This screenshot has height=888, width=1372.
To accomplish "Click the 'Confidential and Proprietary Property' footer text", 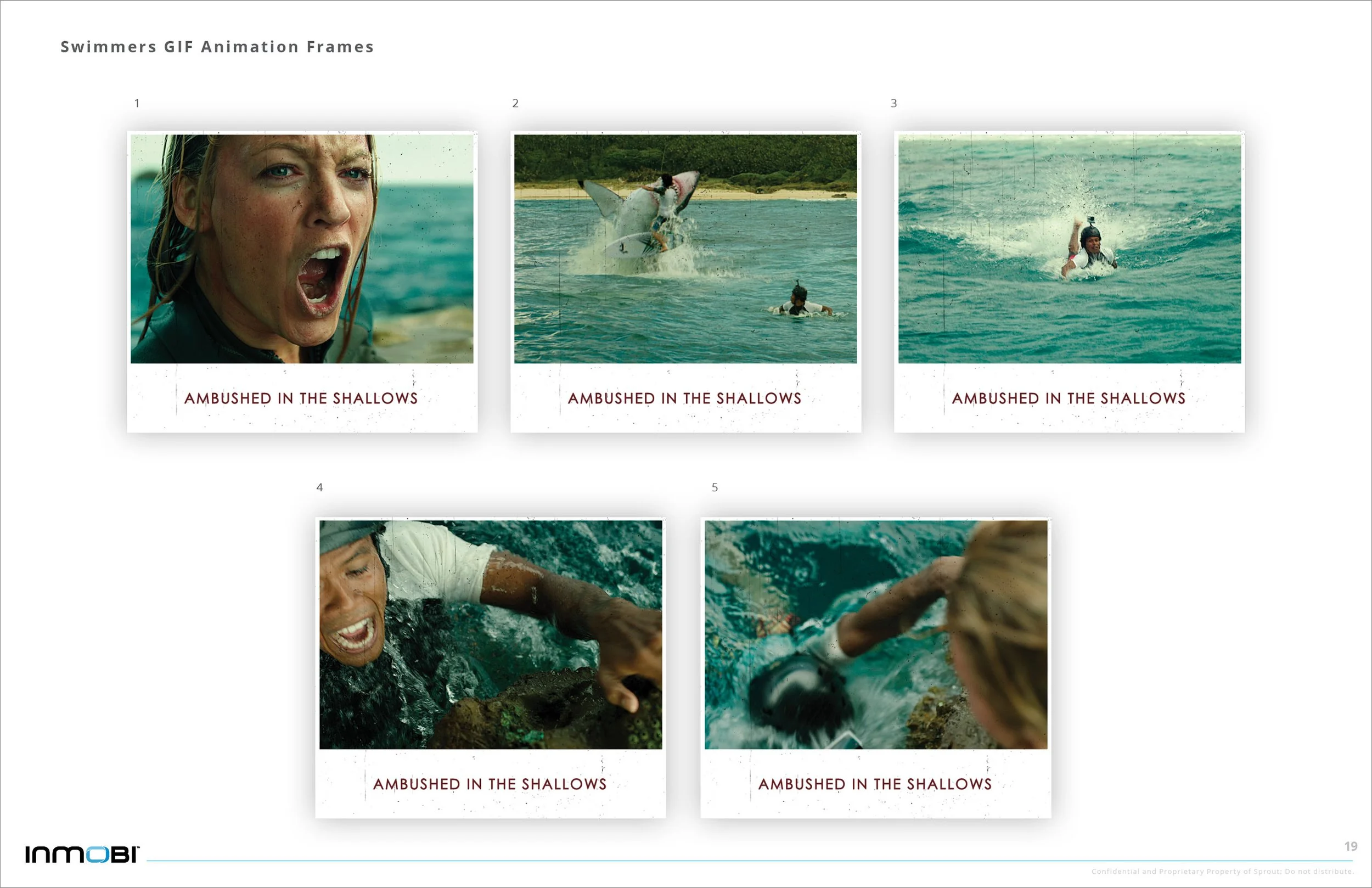I will 1222,872.
